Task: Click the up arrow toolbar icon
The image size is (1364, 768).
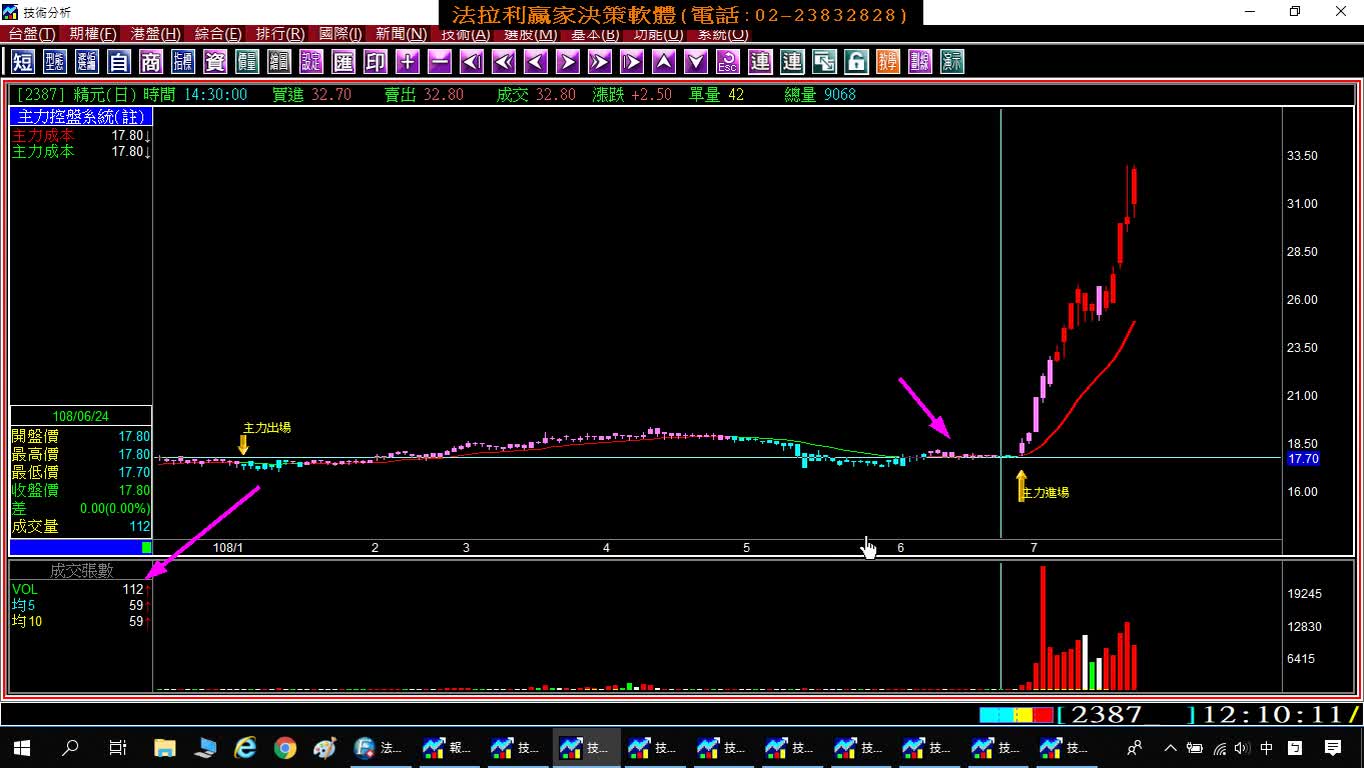Action: [x=663, y=62]
